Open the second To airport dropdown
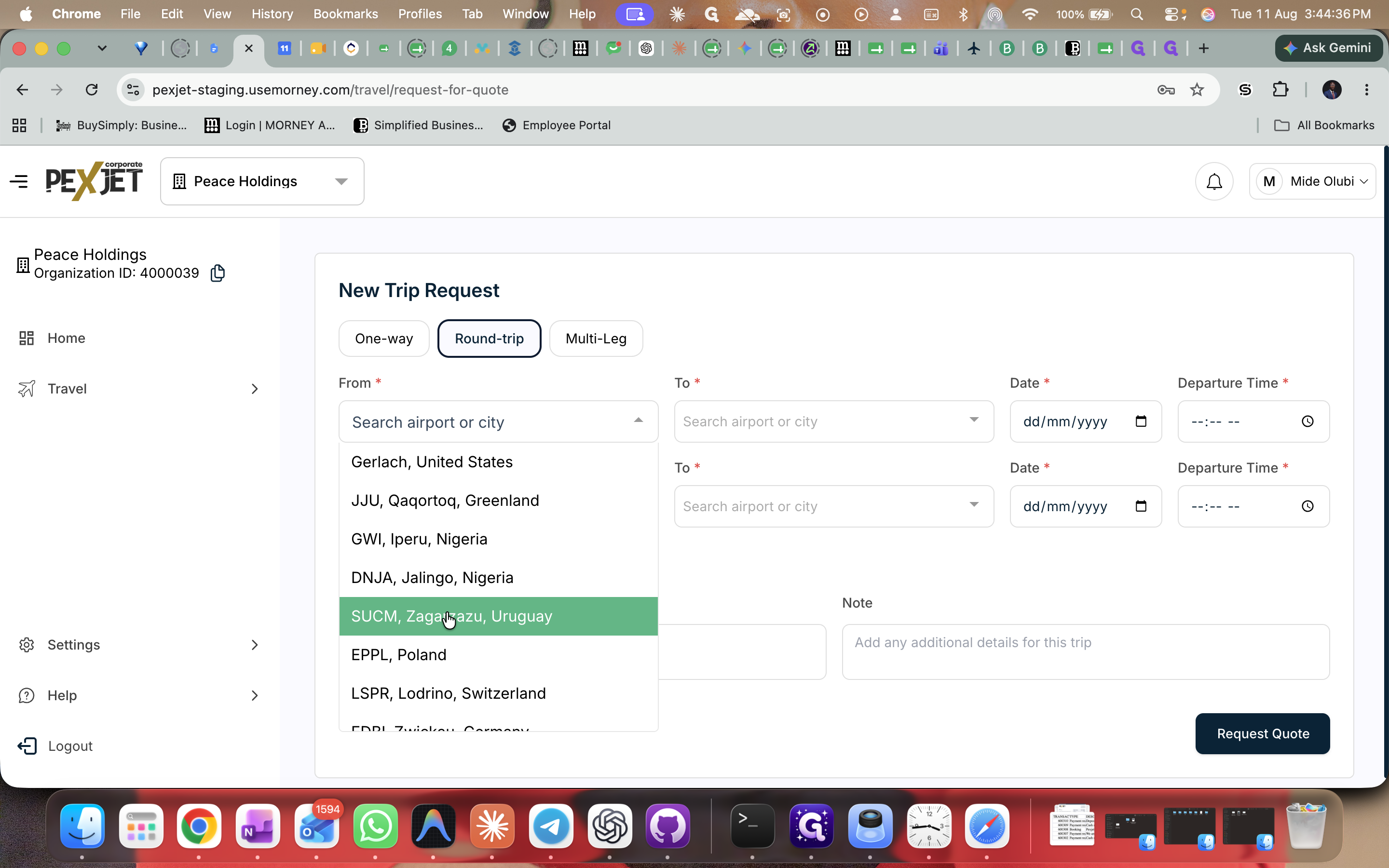 pos(834,506)
